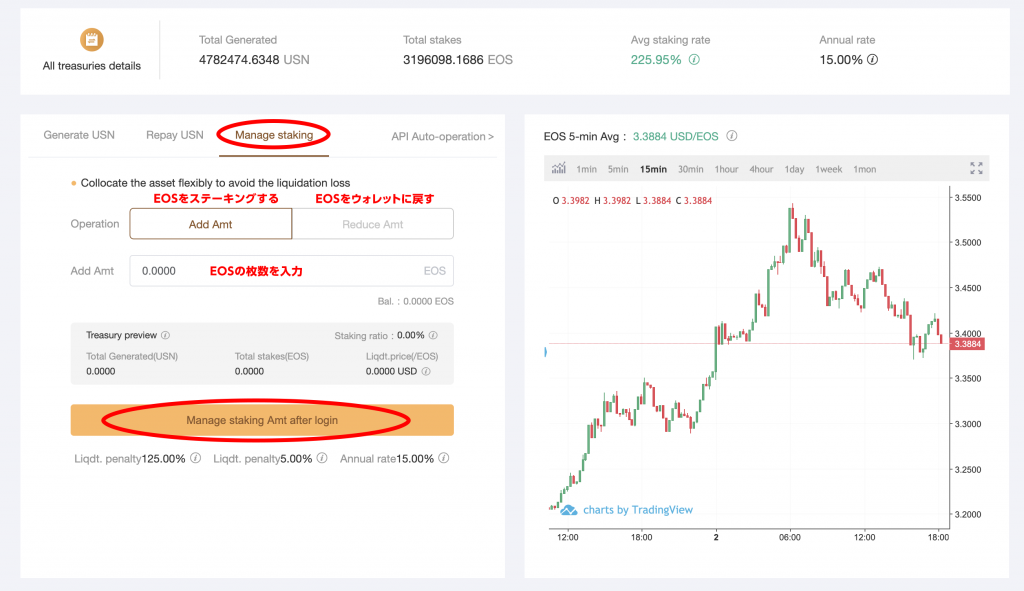The image size is (1024, 591).
Task: Select the Reduce Amt operation
Action: [x=372, y=224]
